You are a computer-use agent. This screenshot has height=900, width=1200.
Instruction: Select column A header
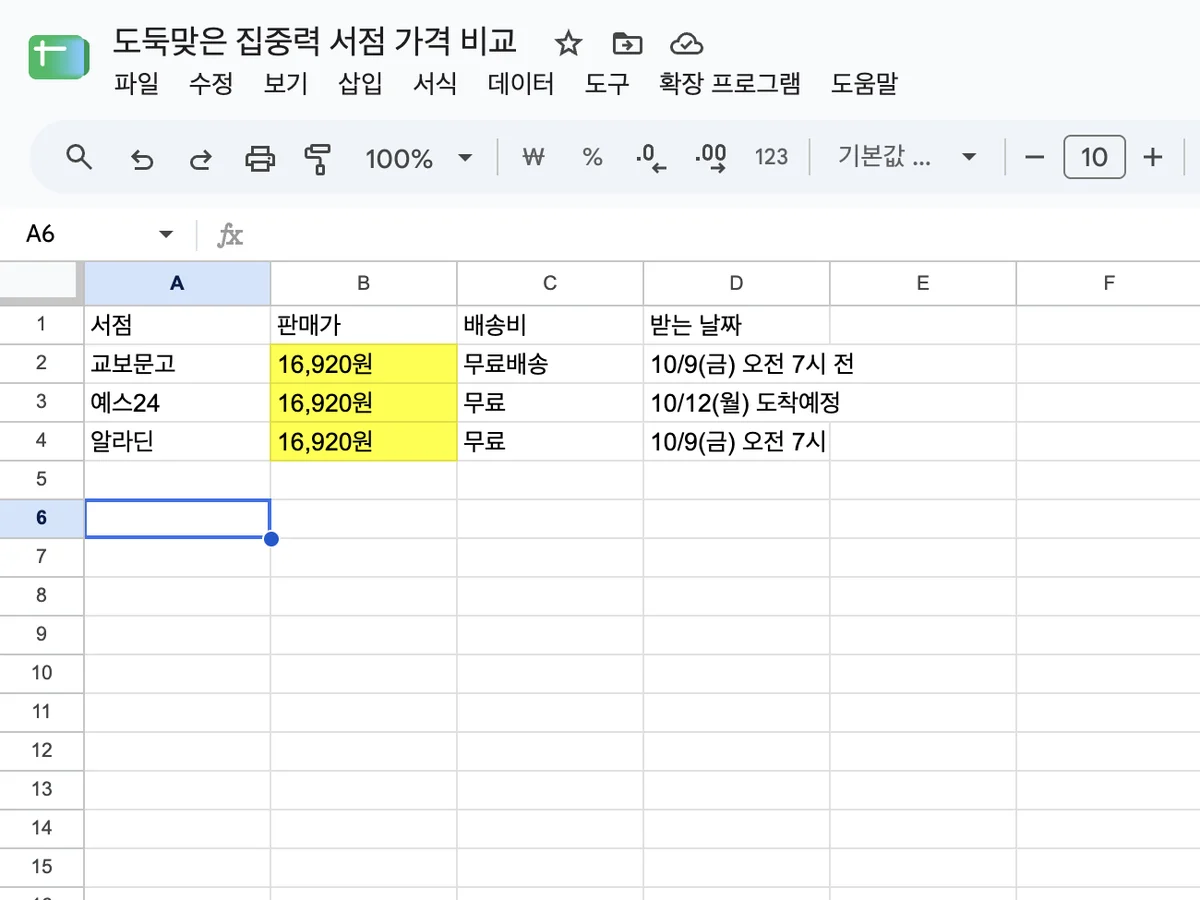(177, 283)
